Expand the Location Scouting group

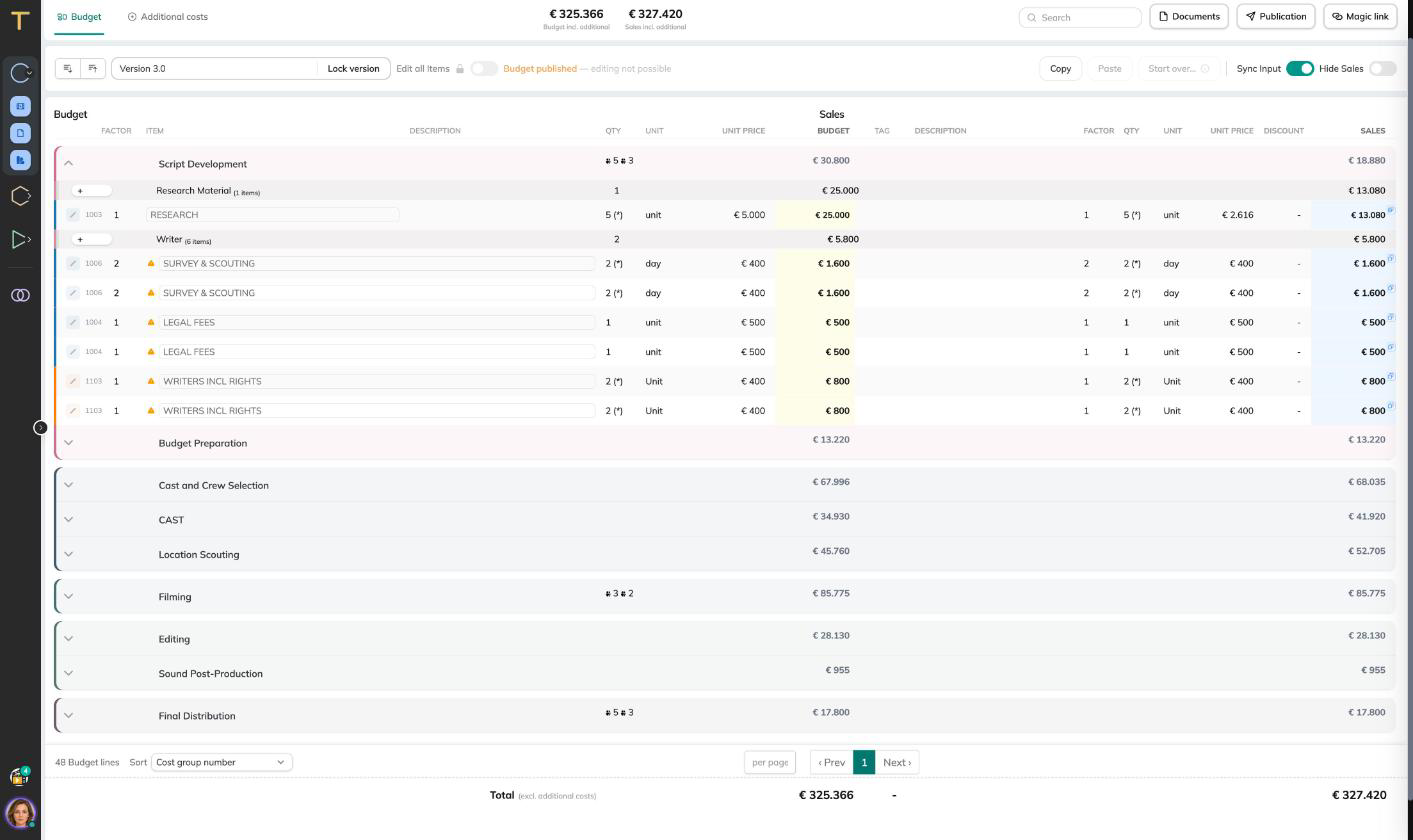(x=69, y=554)
